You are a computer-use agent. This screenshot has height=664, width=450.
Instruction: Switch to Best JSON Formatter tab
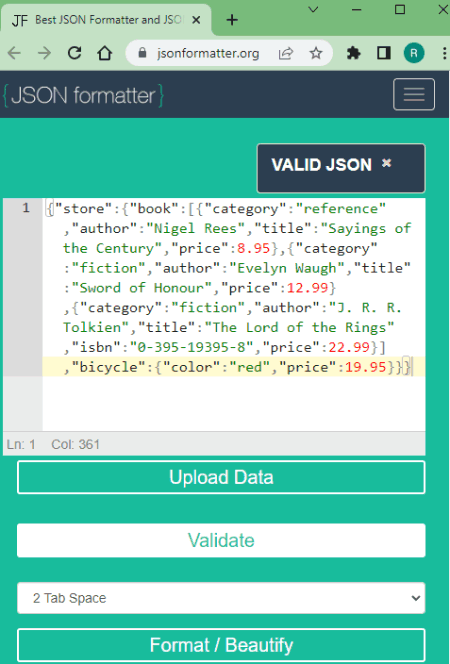point(106,20)
